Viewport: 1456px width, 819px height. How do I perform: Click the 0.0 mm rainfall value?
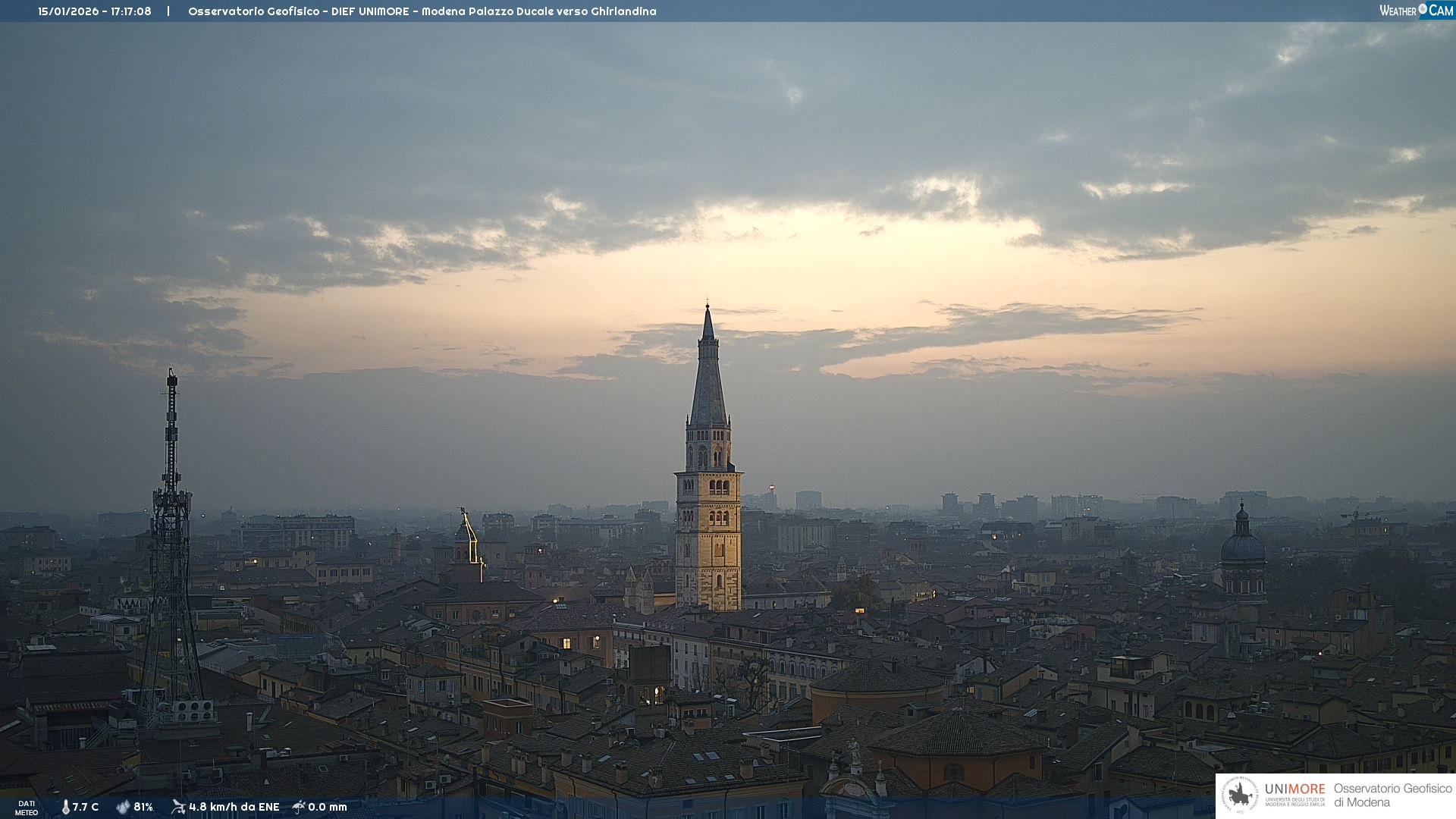click(x=328, y=807)
